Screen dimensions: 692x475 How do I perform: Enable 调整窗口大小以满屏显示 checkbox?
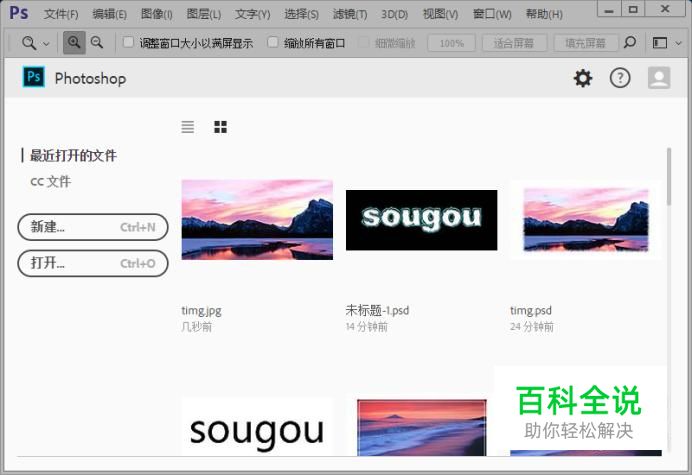tap(128, 42)
